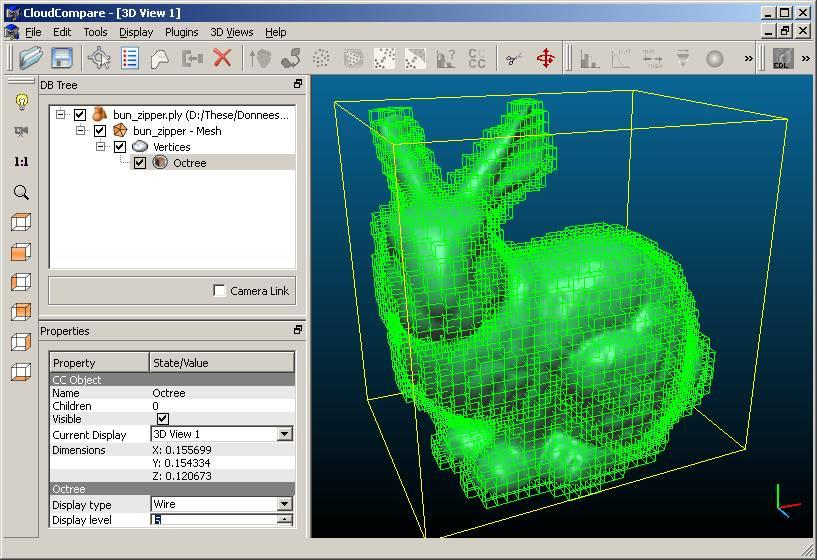Viewport: 817px width, 560px height.
Task: Open the Plugins menu
Action: (181, 32)
